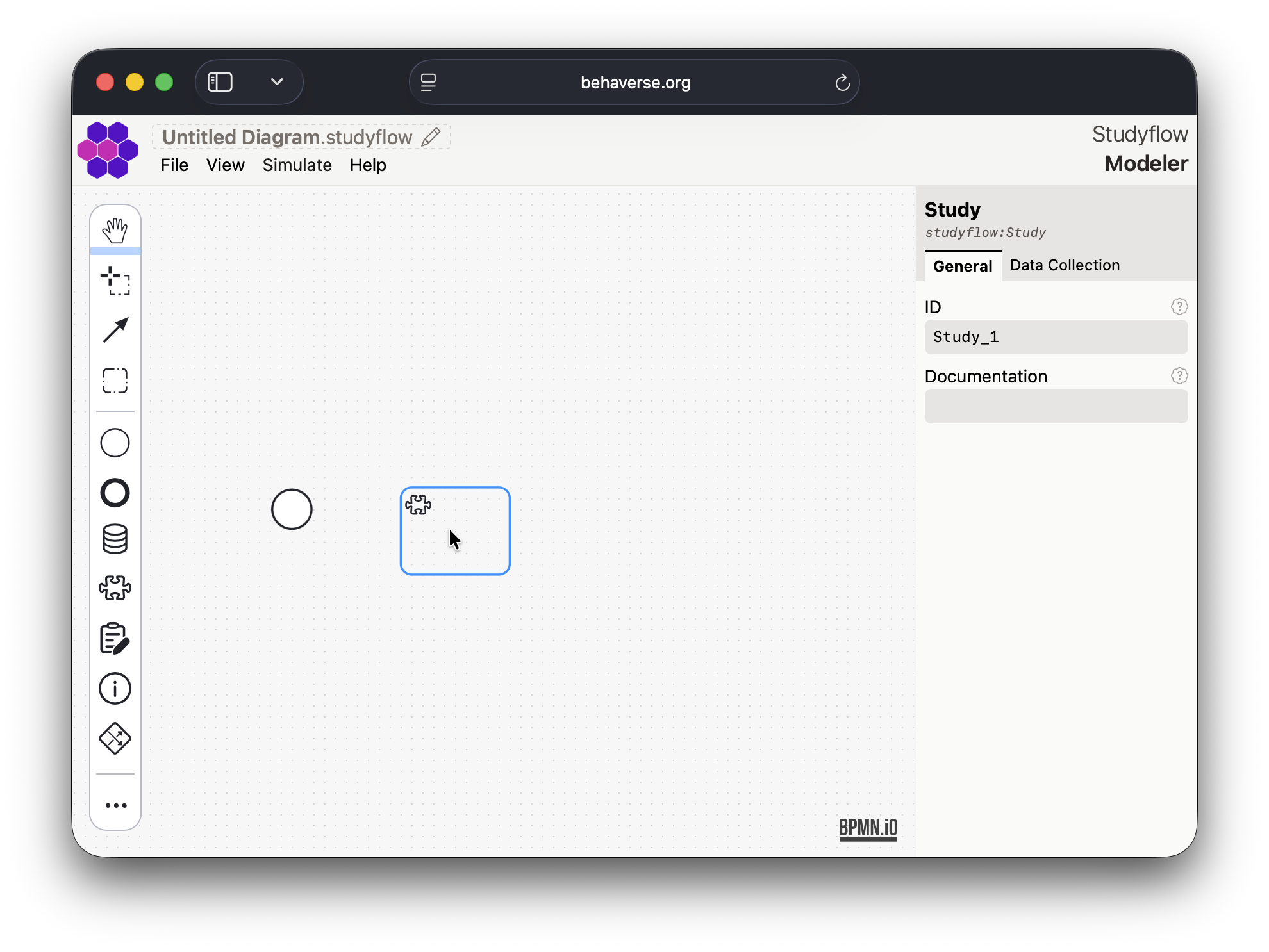Expand the browser sidebar dropdown chevron
The width and height of the screenshot is (1269, 952).
click(x=277, y=82)
